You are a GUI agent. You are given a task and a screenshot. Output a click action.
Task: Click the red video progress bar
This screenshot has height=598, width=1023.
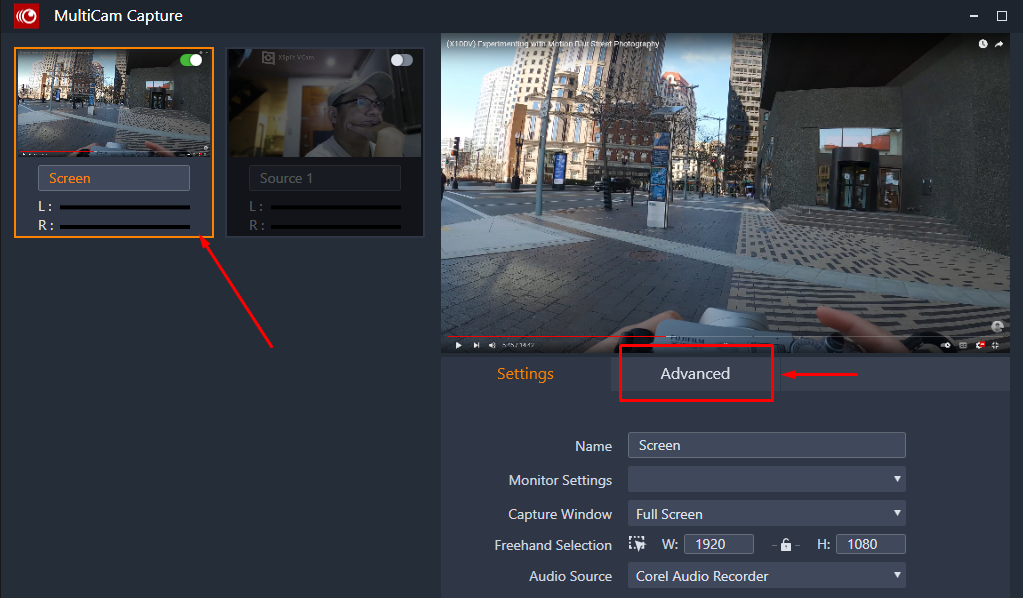coord(600,336)
